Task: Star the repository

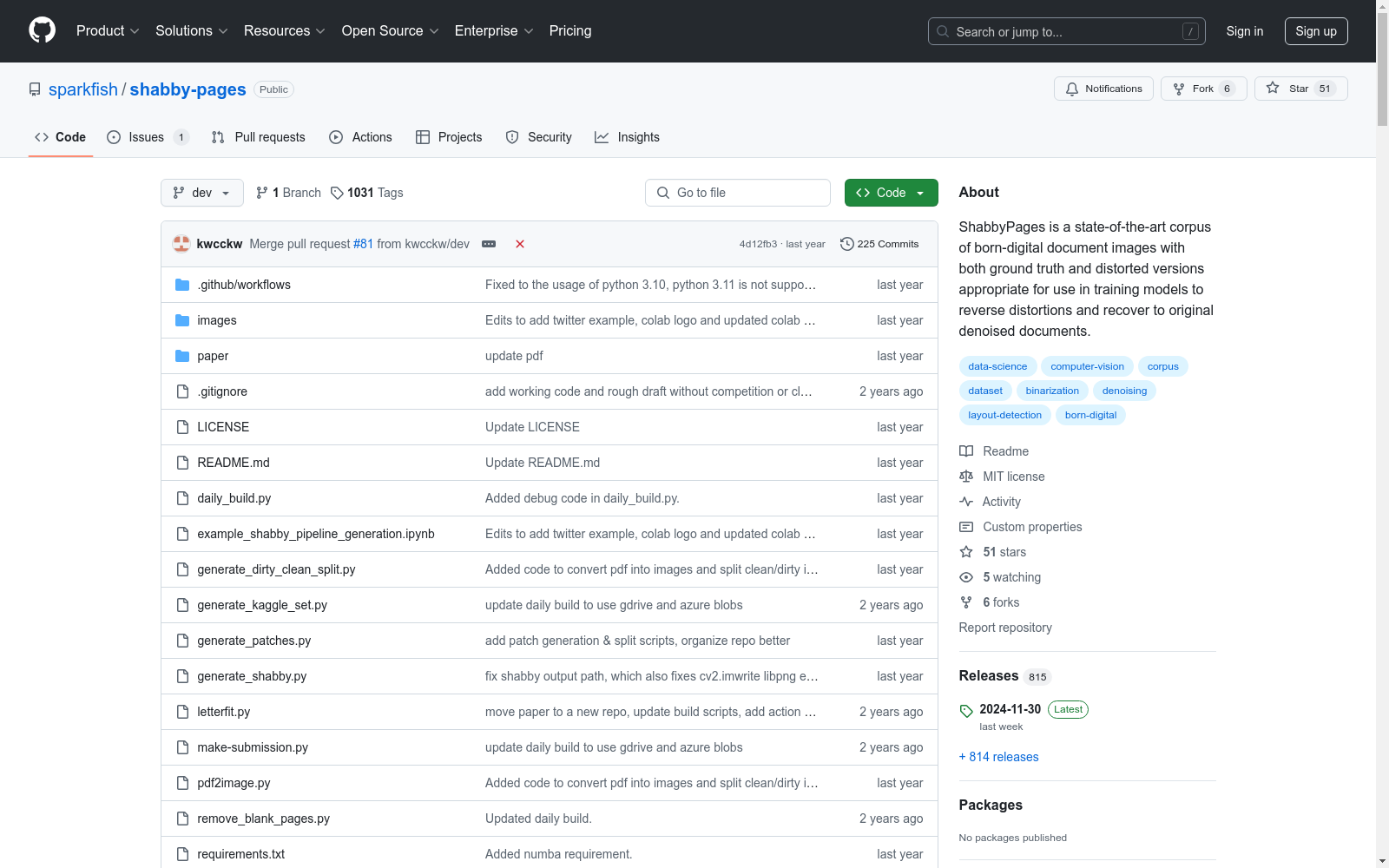Action: point(1300,89)
